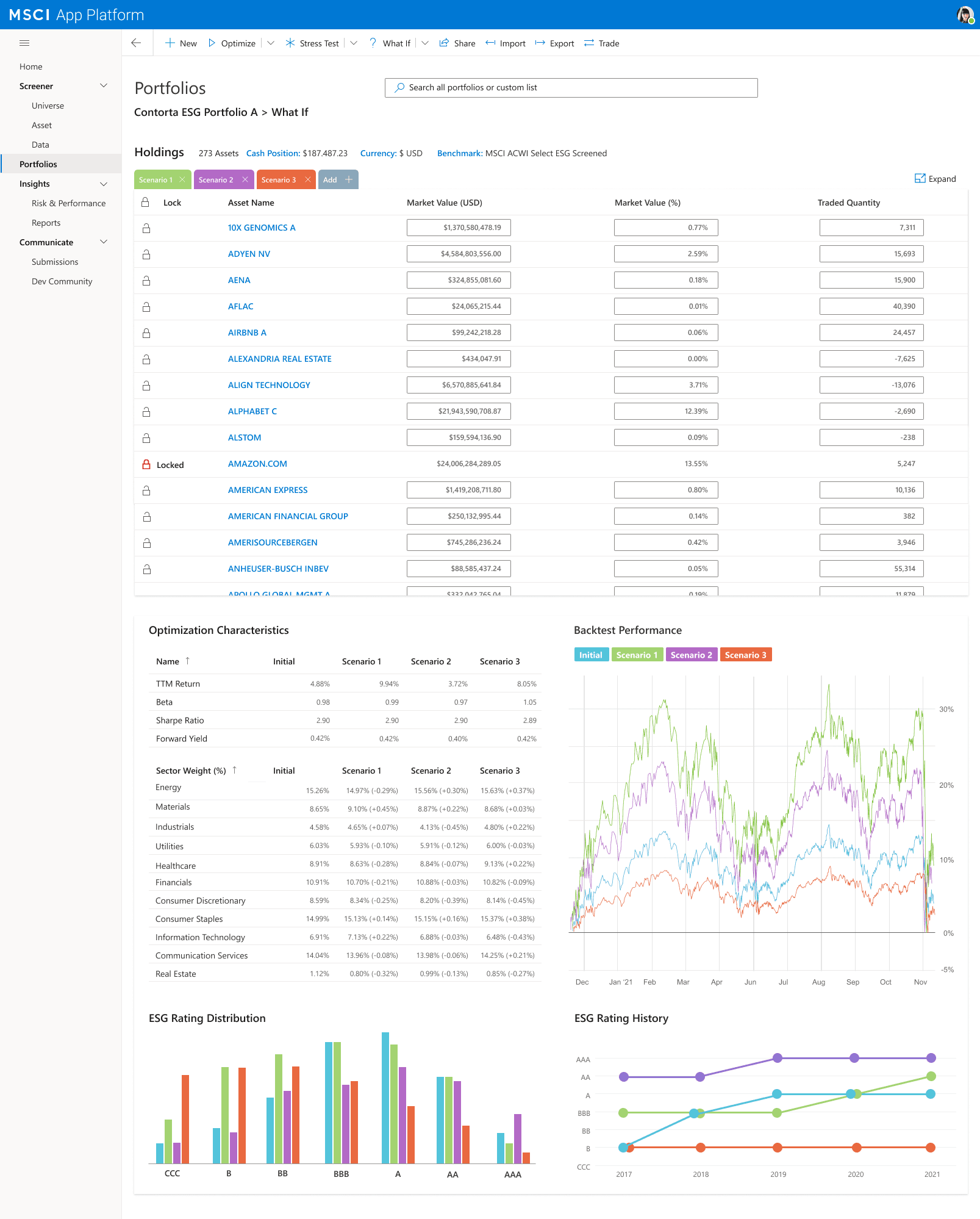Screen dimensions: 980x1219
Task: Open the AMERISOURCEBERGEN asset link
Action: (x=273, y=542)
